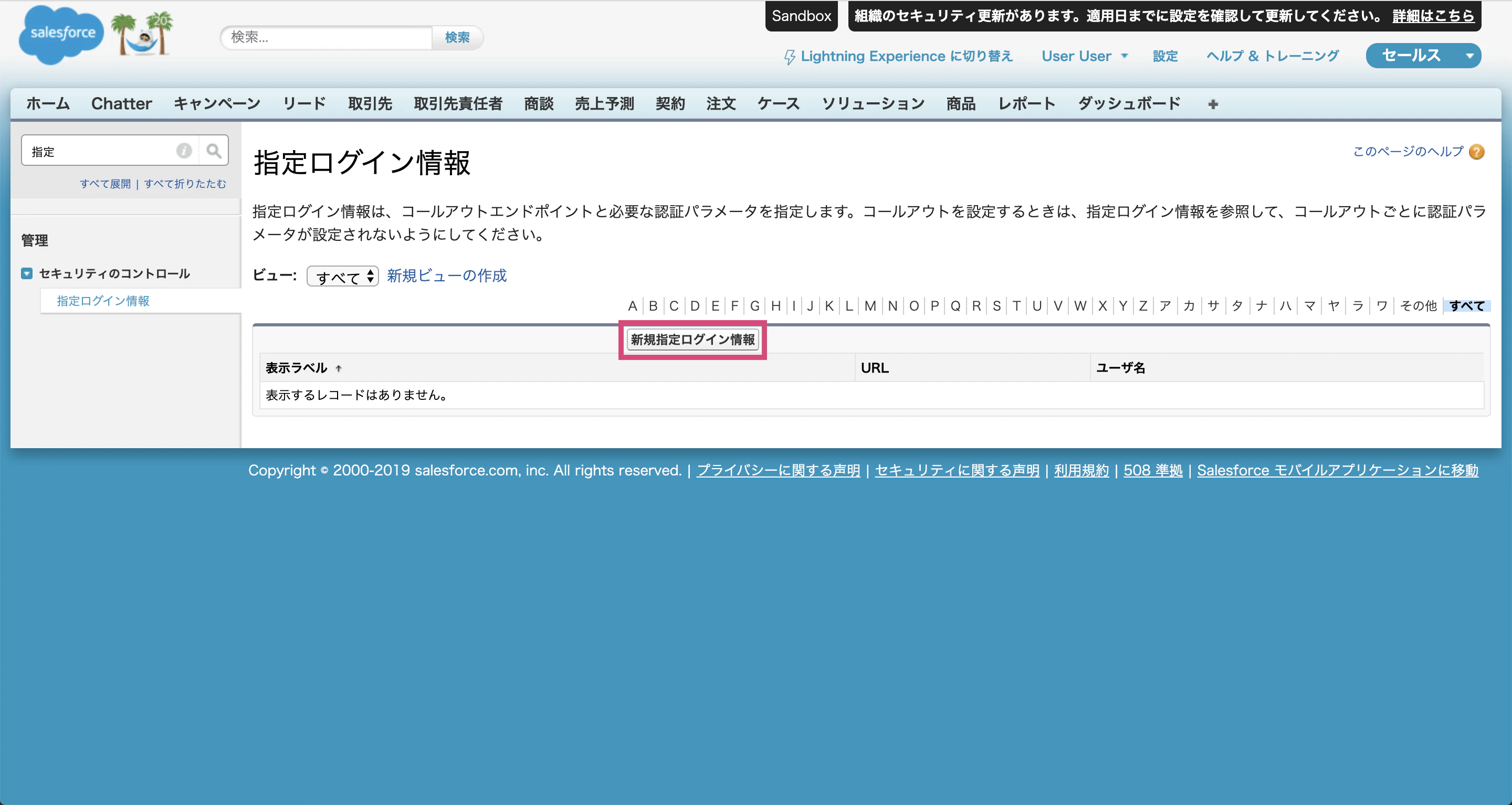Click the 詳細はこちら security notice link
Image resolution: width=1512 pixels, height=805 pixels.
1433,16
